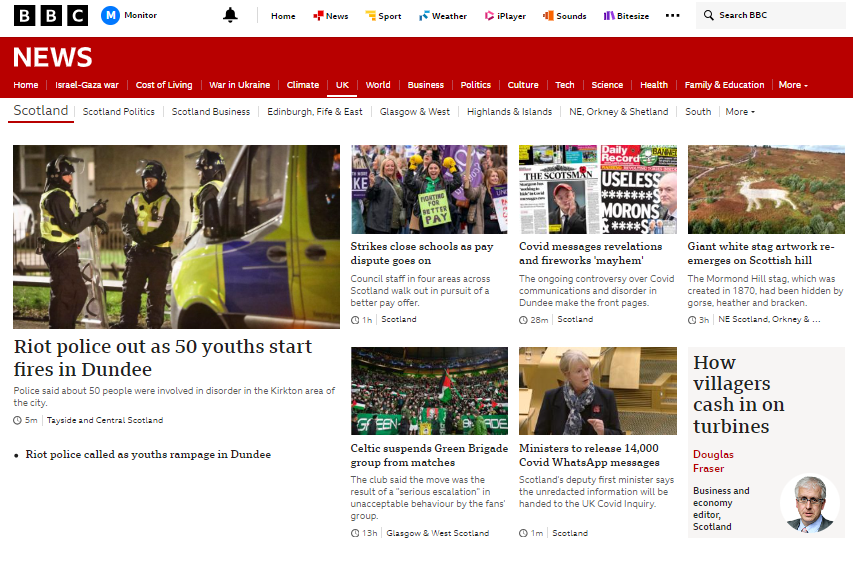
Task: Click Scotland tag under Covid messages revelations story
Action: [x=575, y=319]
